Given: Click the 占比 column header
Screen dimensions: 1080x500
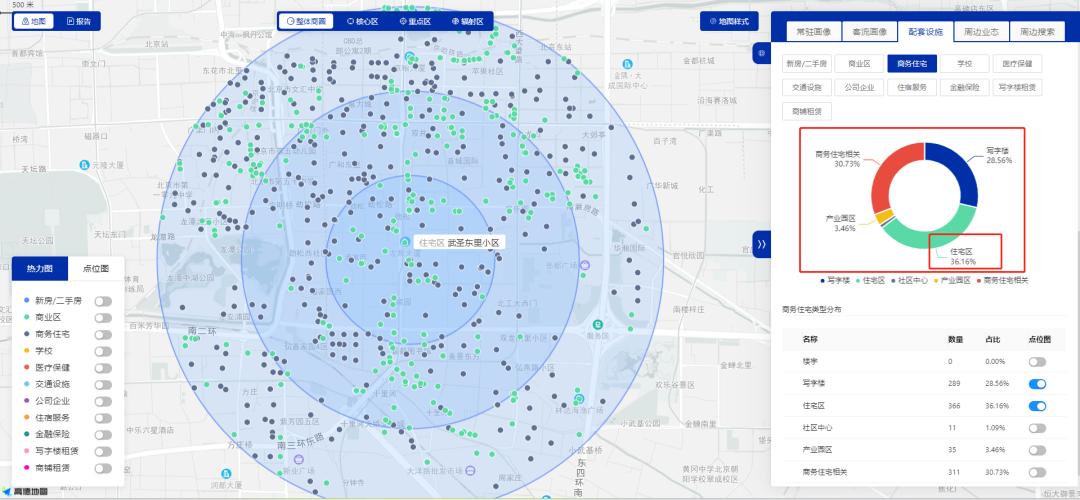Looking at the screenshot, I should (x=993, y=340).
